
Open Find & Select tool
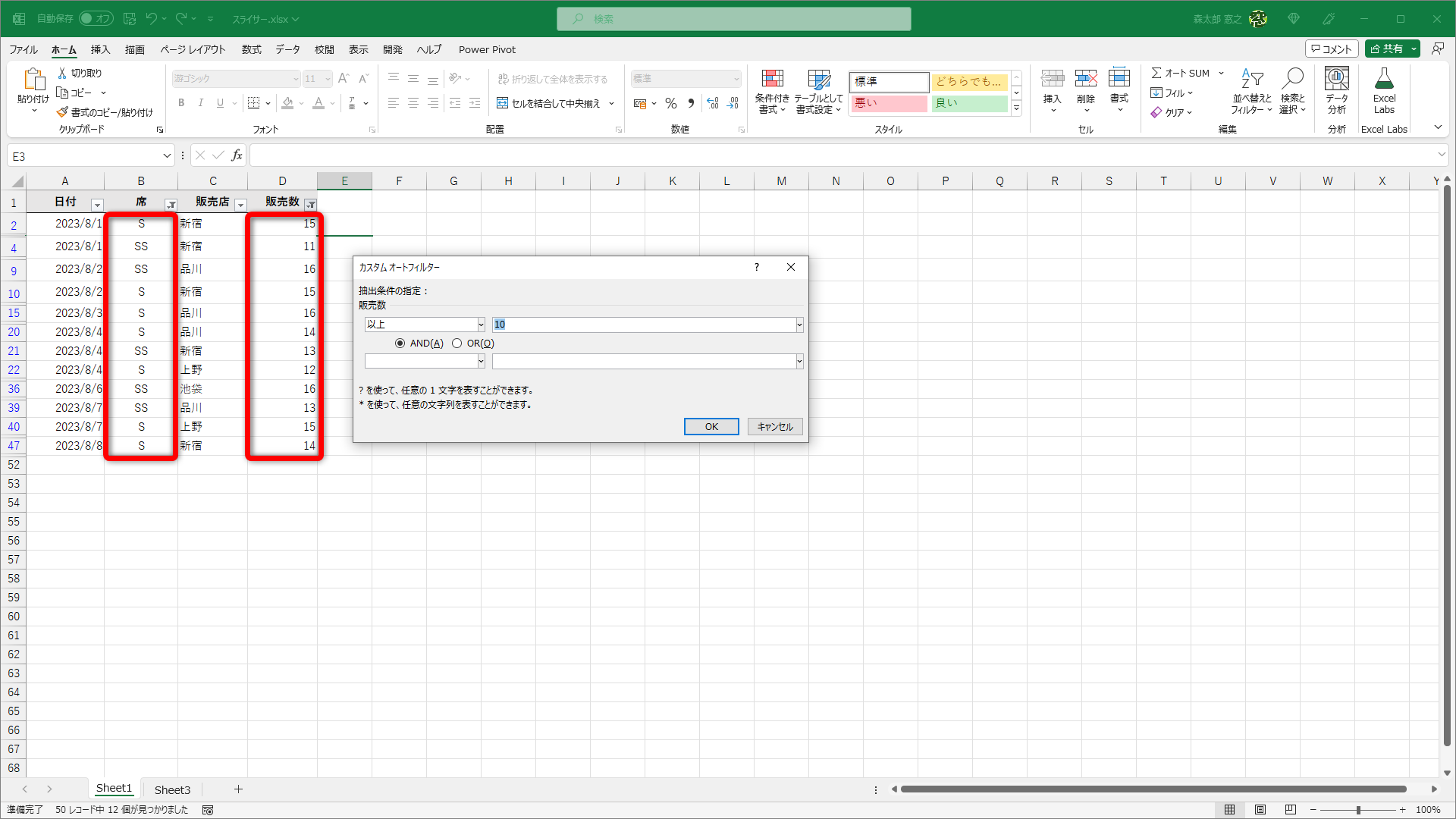[1292, 80]
